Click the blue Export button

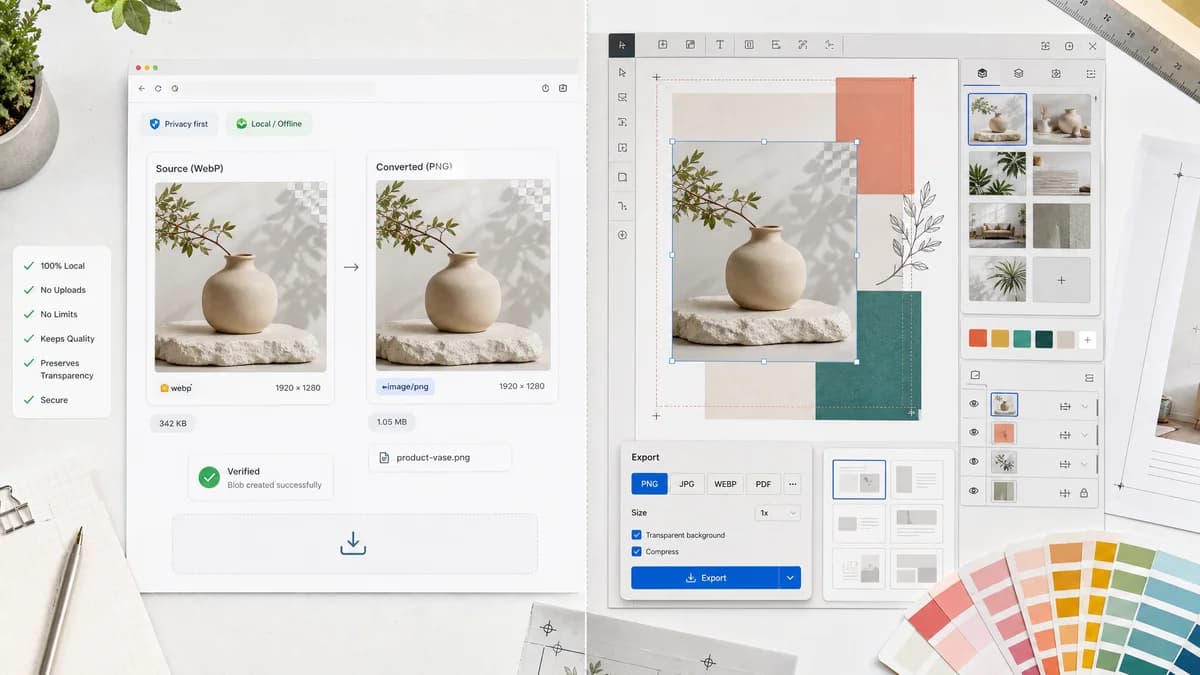click(705, 578)
